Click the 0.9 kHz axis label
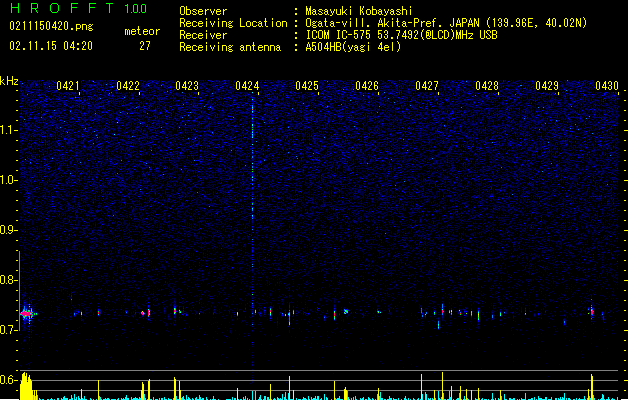Image resolution: width=629 pixels, height=400 pixels. 9,230
